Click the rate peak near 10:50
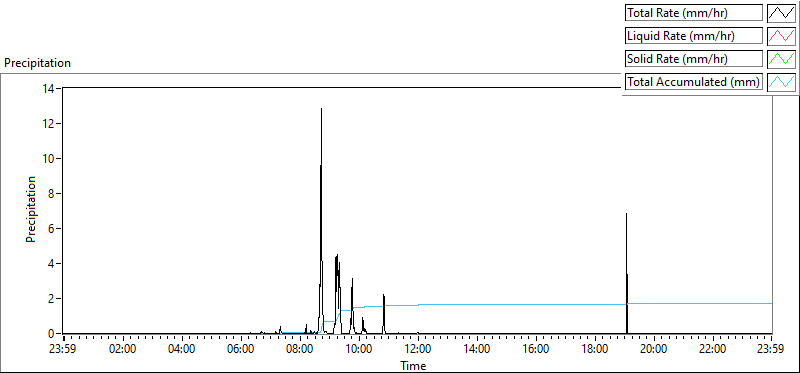 point(384,295)
